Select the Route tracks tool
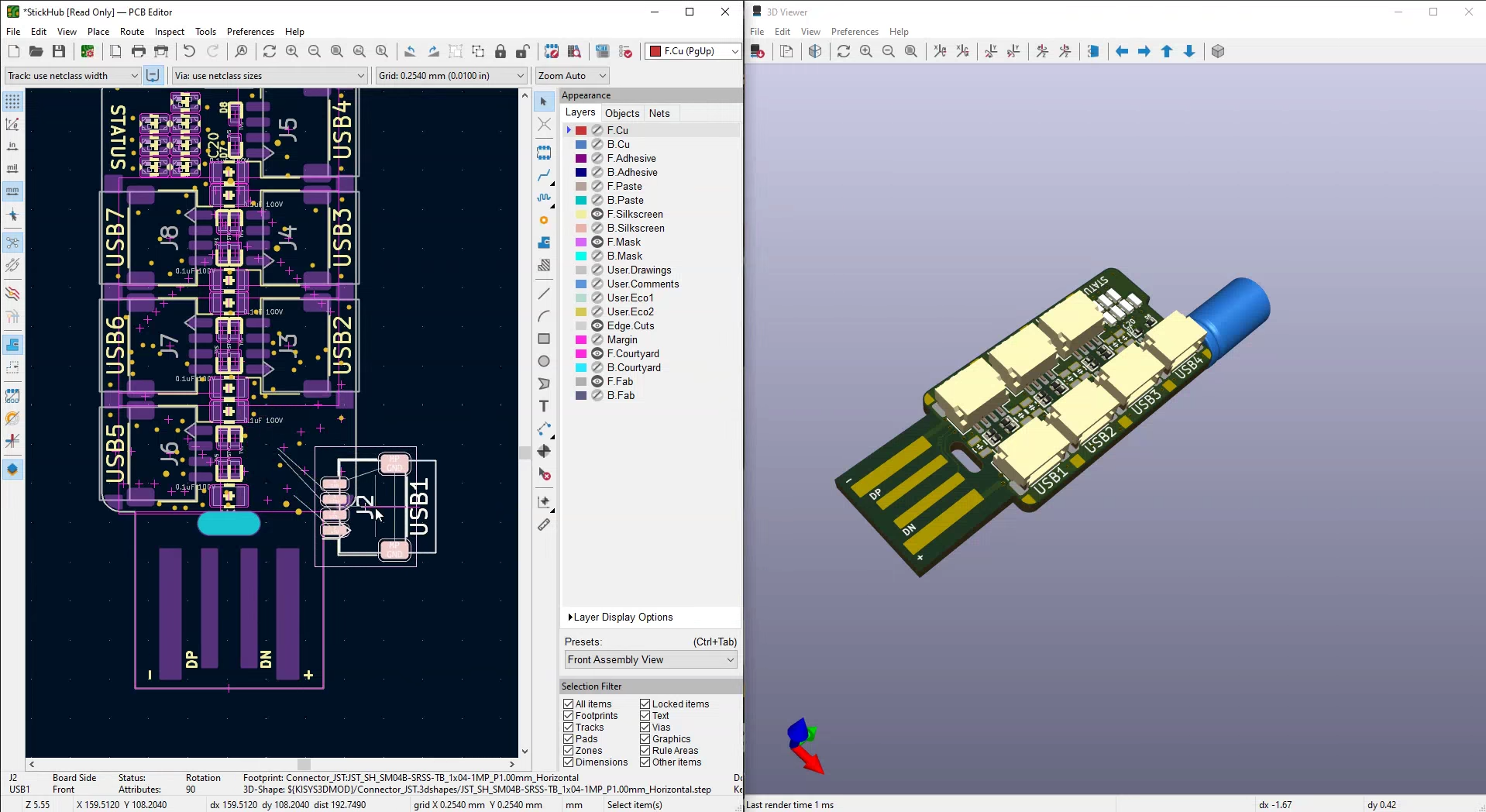This screenshot has height=812, width=1486. tap(544, 176)
